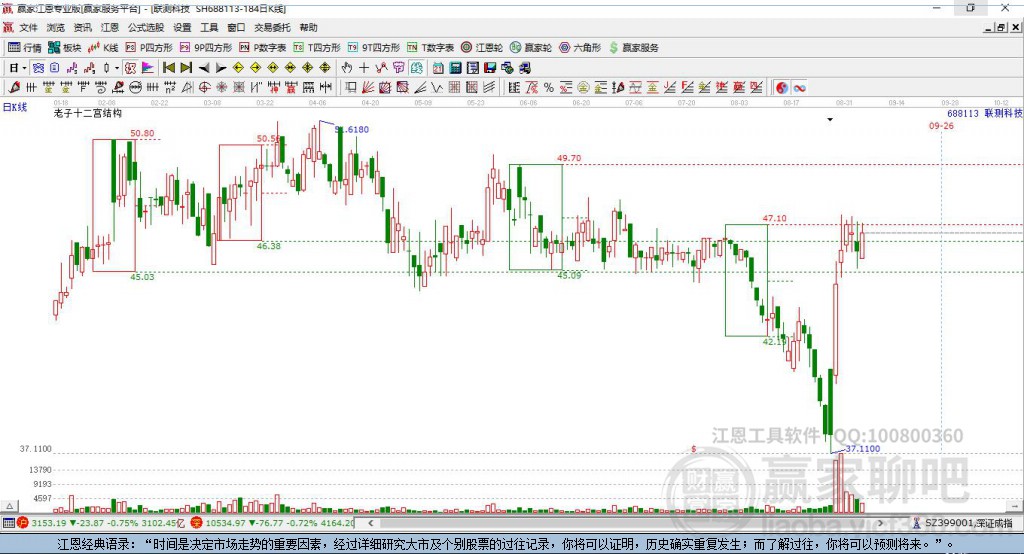Open the 浏览 menu
The image size is (1024, 554).
[56, 27]
